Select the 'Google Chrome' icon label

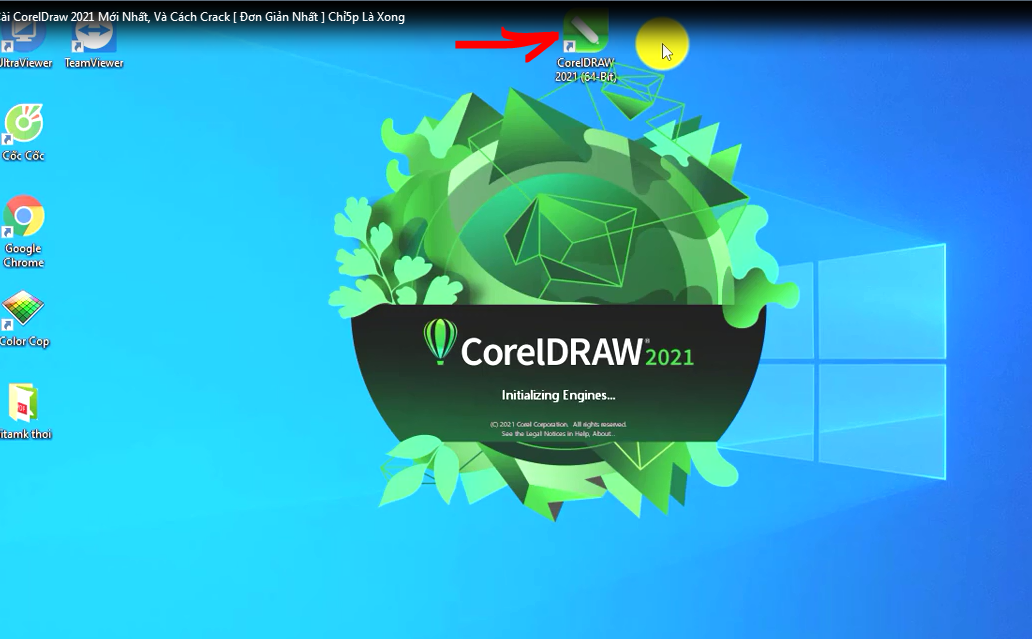pos(24,255)
